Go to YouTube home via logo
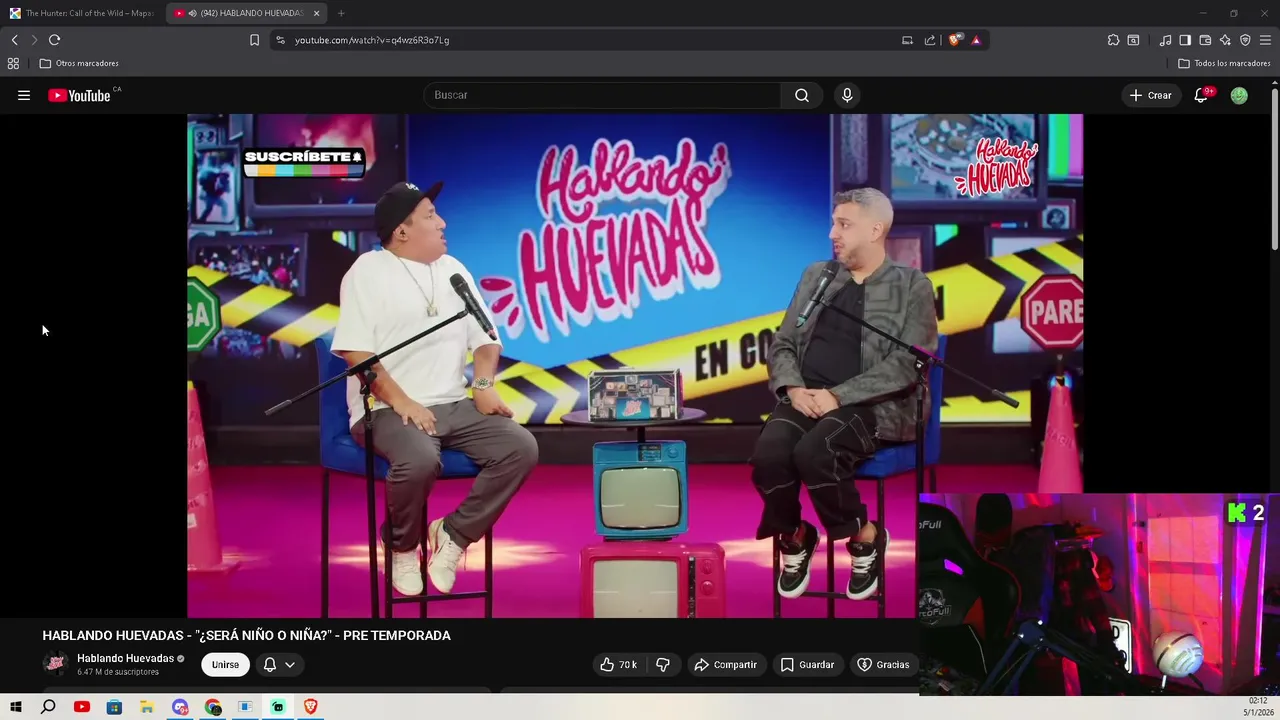Screen dimensions: 1280x720 pos(79,95)
